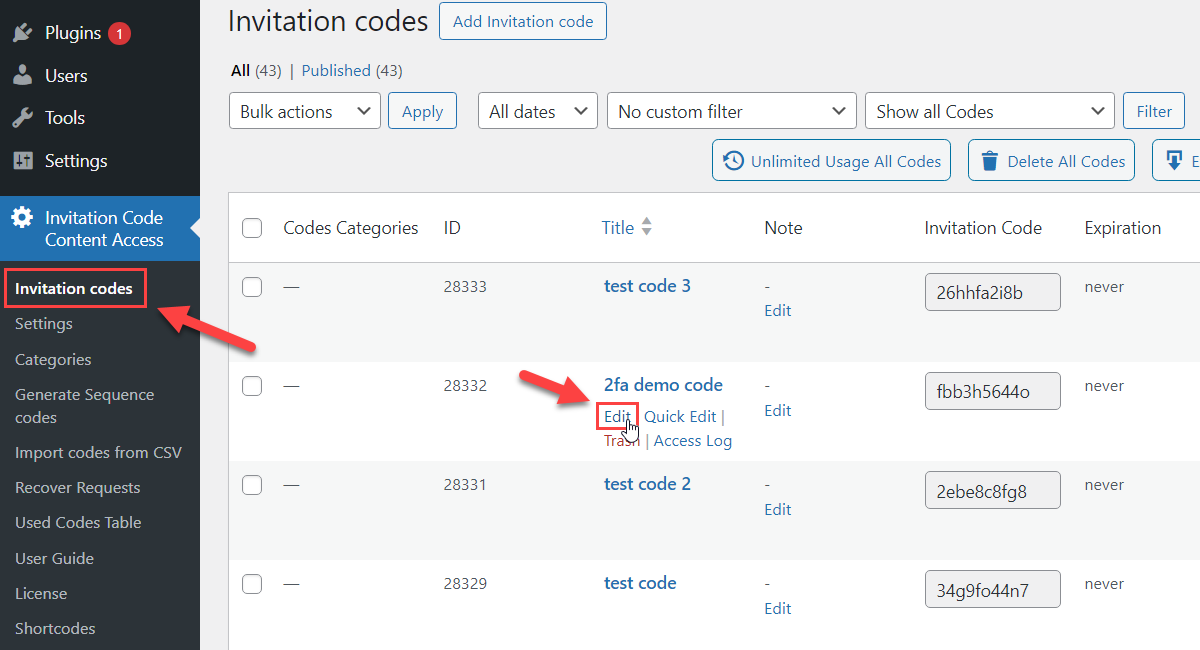
Task: Open Import codes from CSV submenu
Action: (x=99, y=452)
